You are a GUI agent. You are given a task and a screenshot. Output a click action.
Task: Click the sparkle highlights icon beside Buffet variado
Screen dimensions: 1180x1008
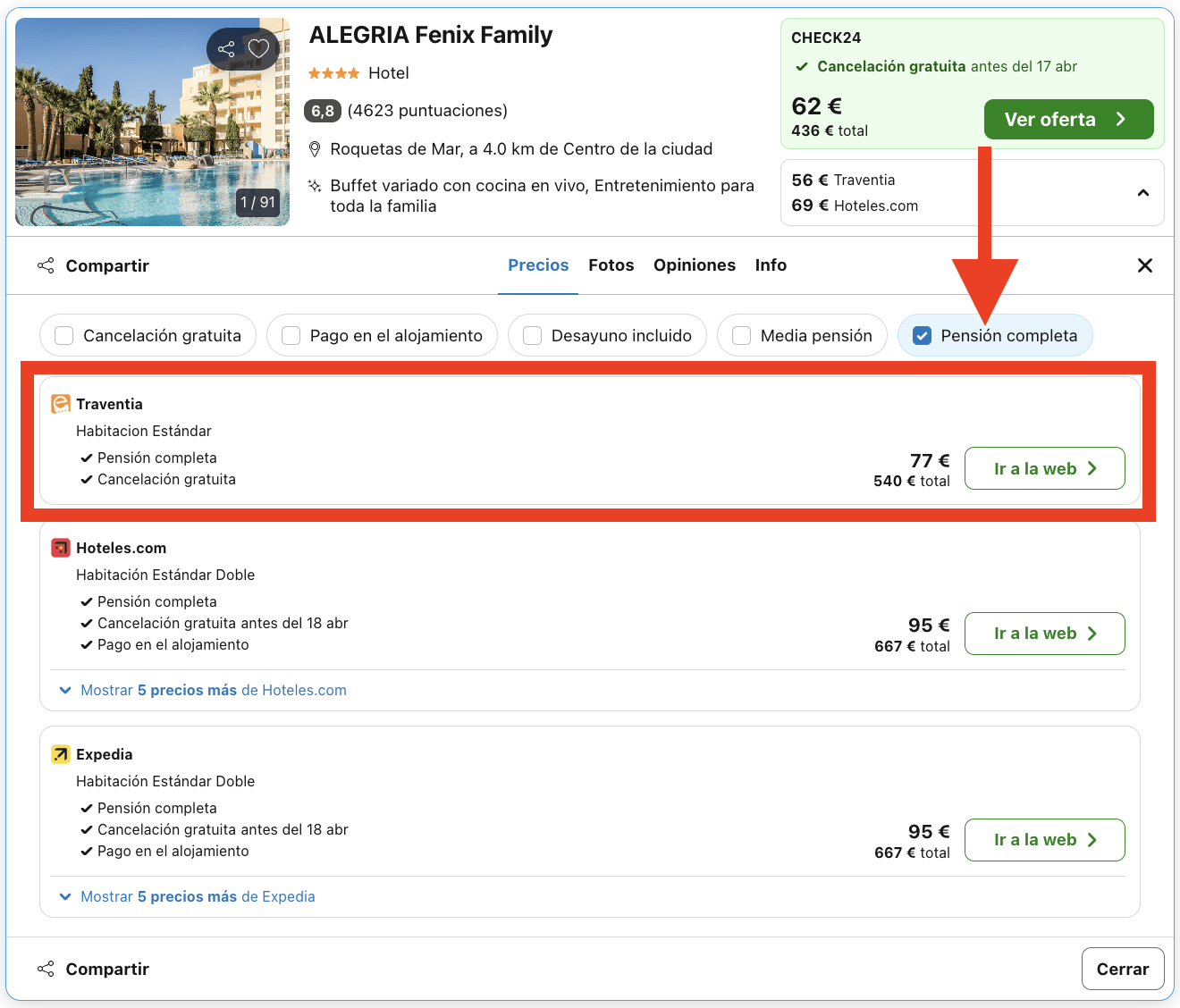click(315, 186)
